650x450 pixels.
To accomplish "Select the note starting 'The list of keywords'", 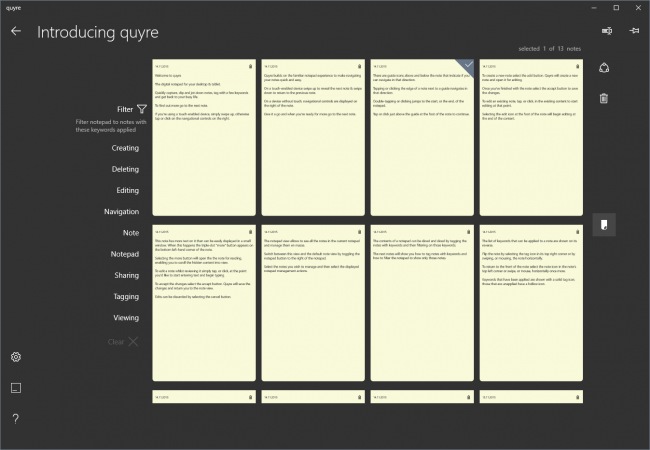I will [x=531, y=303].
